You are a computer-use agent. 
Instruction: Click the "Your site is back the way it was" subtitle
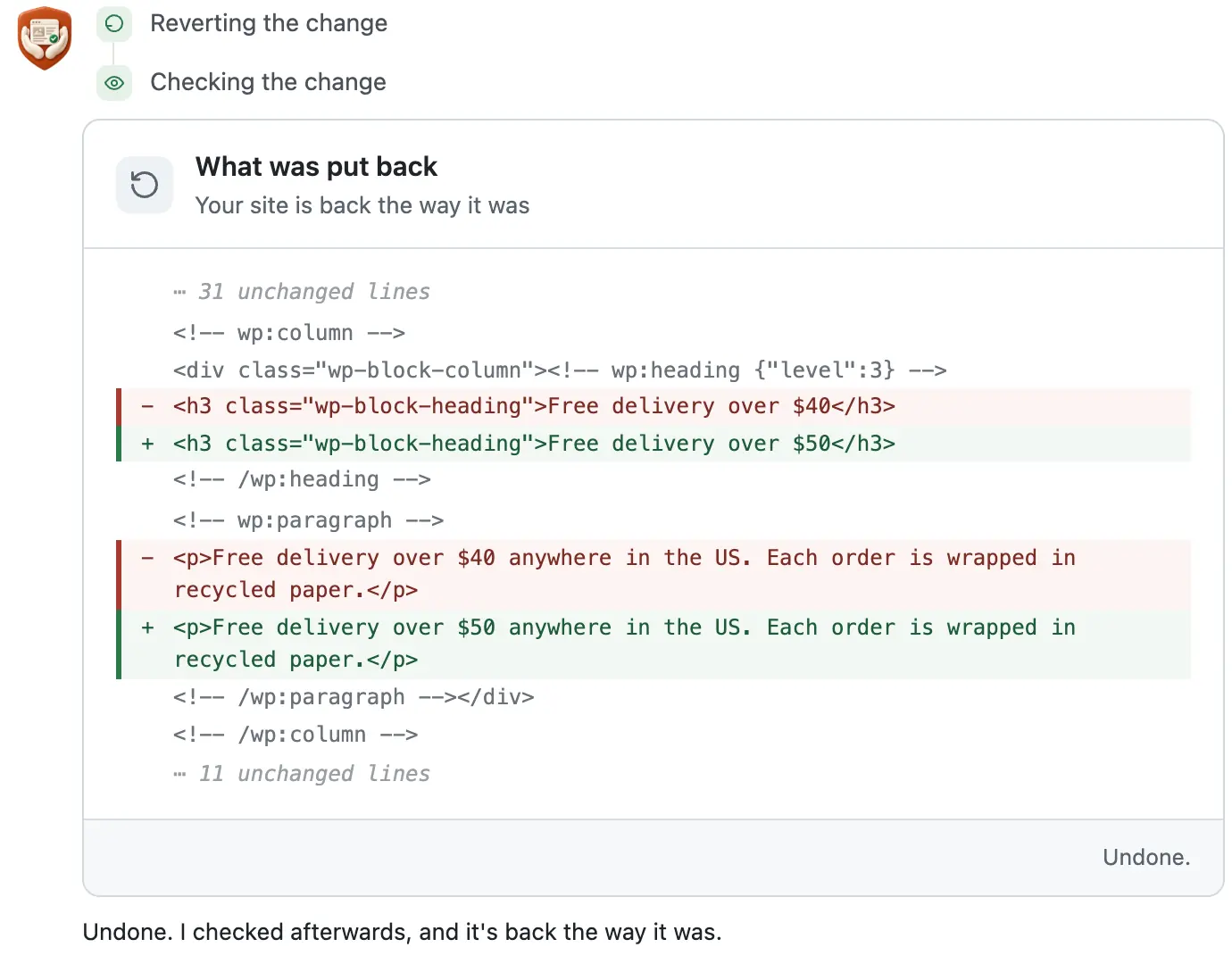pyautogui.click(x=362, y=205)
